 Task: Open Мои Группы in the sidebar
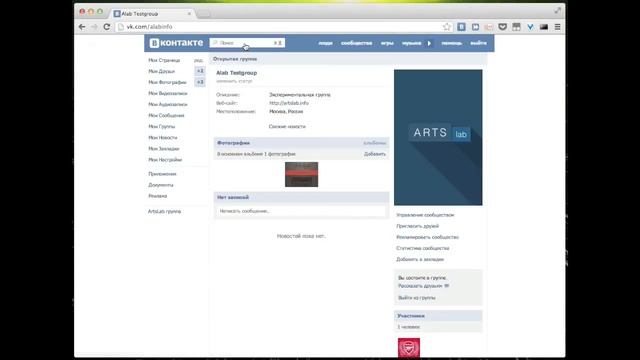click(162, 127)
